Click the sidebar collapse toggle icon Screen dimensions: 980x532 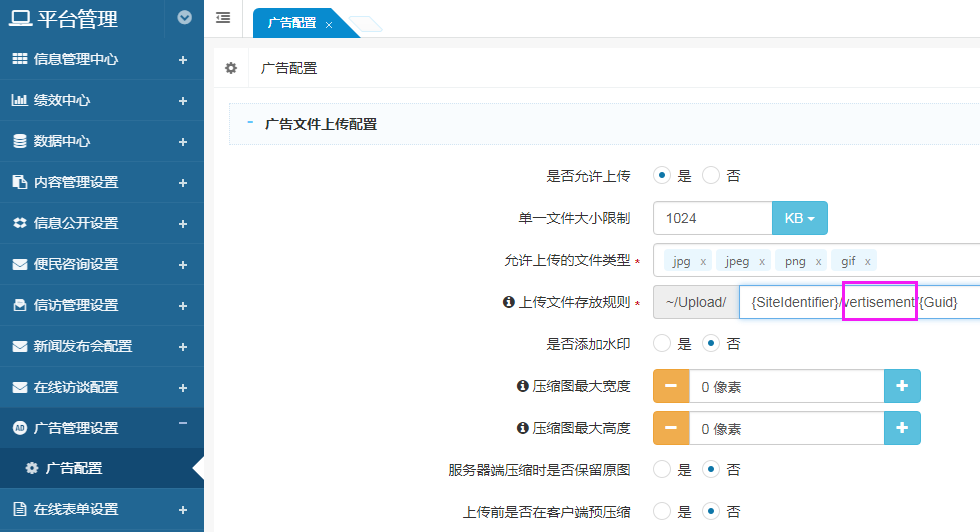click(222, 18)
